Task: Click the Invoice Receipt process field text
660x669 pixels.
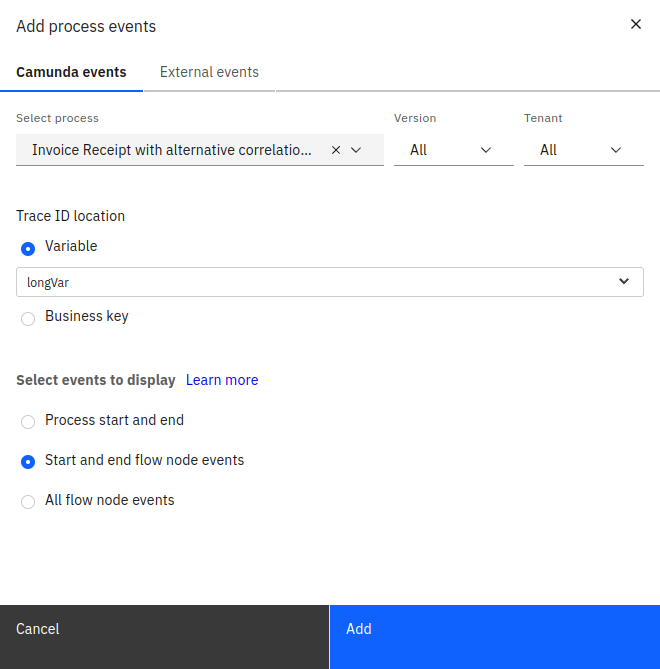Action: [172, 150]
